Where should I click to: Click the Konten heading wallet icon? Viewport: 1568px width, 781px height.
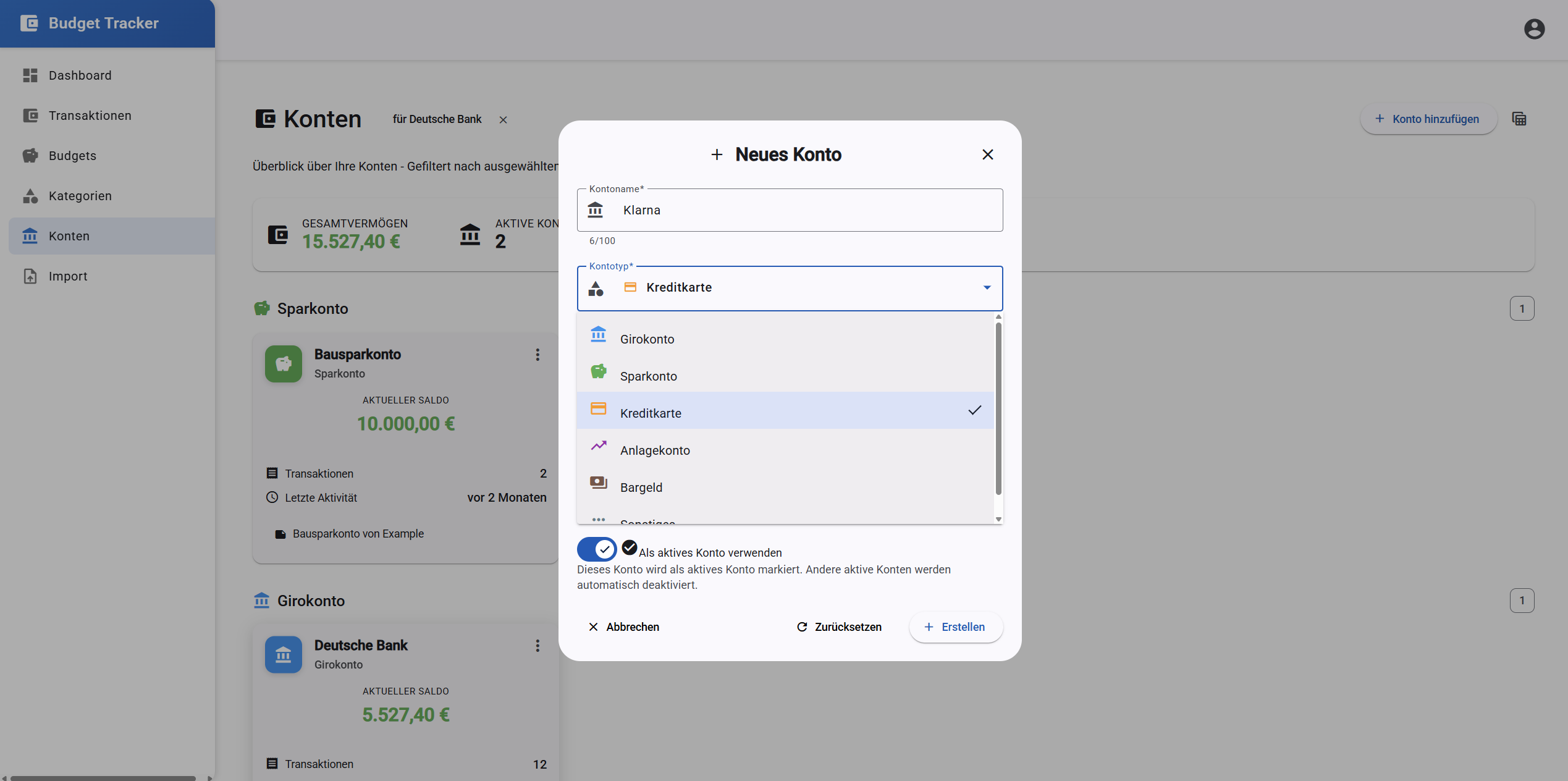pos(266,119)
